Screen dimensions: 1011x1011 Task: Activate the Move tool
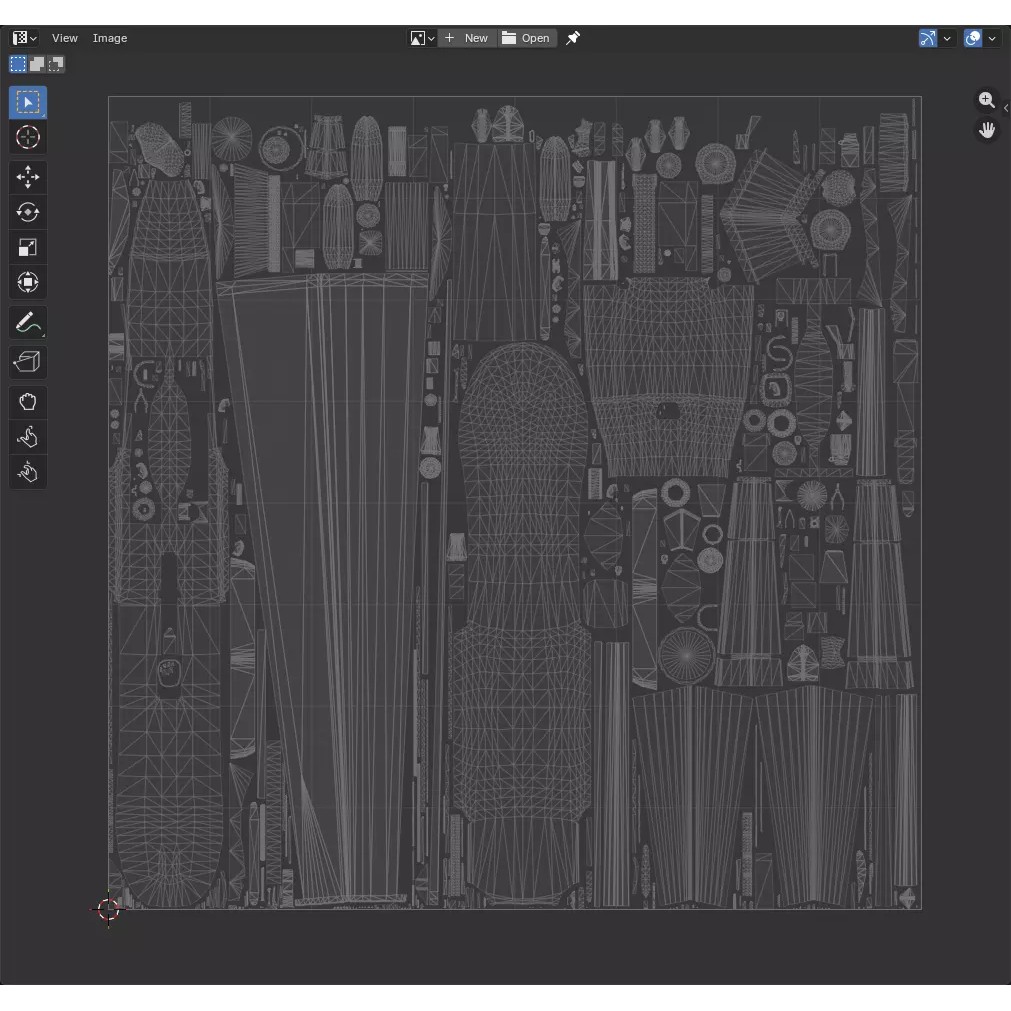28,177
